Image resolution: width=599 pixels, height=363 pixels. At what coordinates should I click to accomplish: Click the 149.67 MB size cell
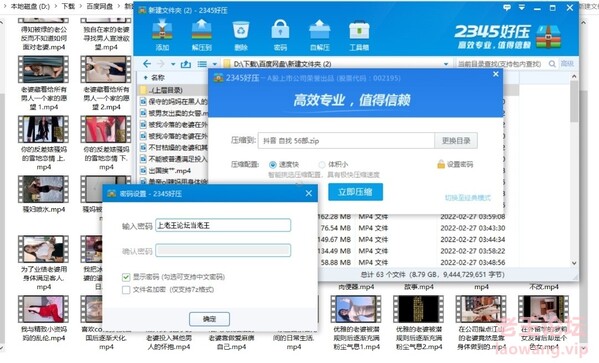tap(335, 240)
